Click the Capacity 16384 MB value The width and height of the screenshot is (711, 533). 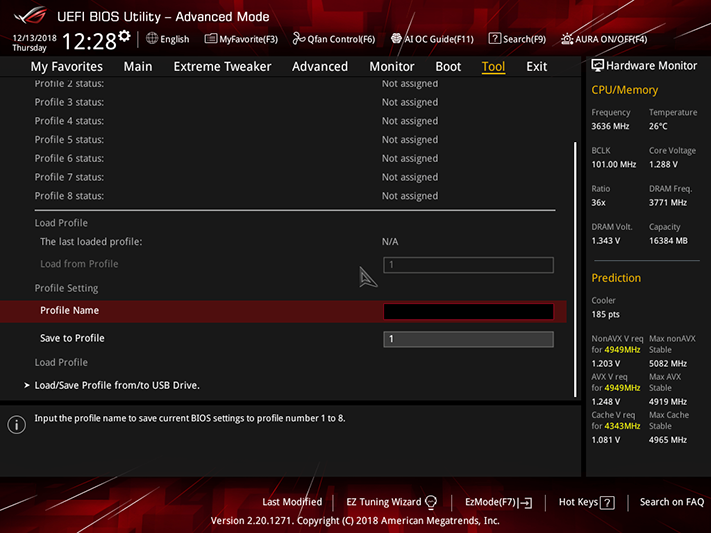pyautogui.click(x=668, y=240)
